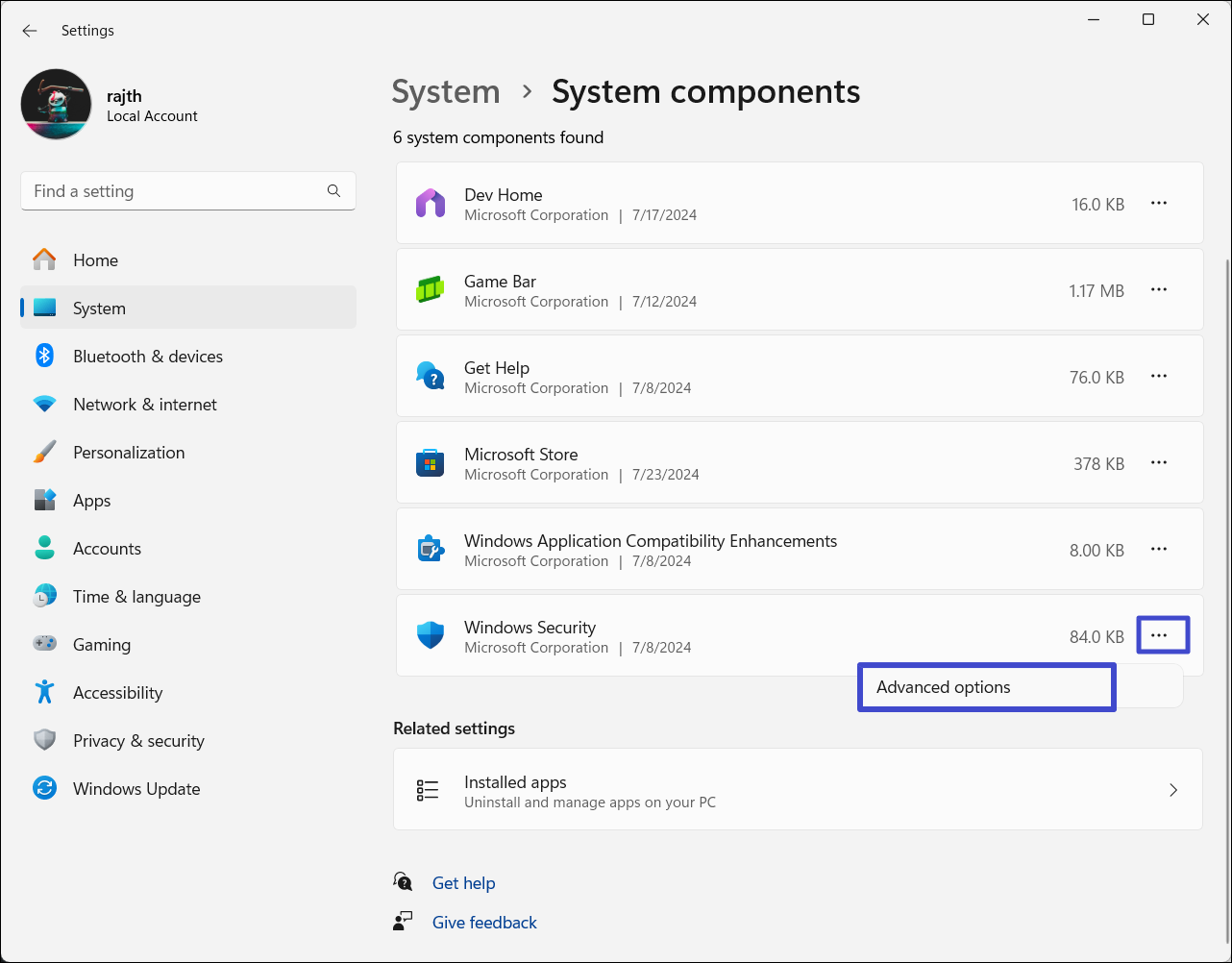Open Installed apps related setting
Viewport: 1232px width, 963px height.
[798, 790]
